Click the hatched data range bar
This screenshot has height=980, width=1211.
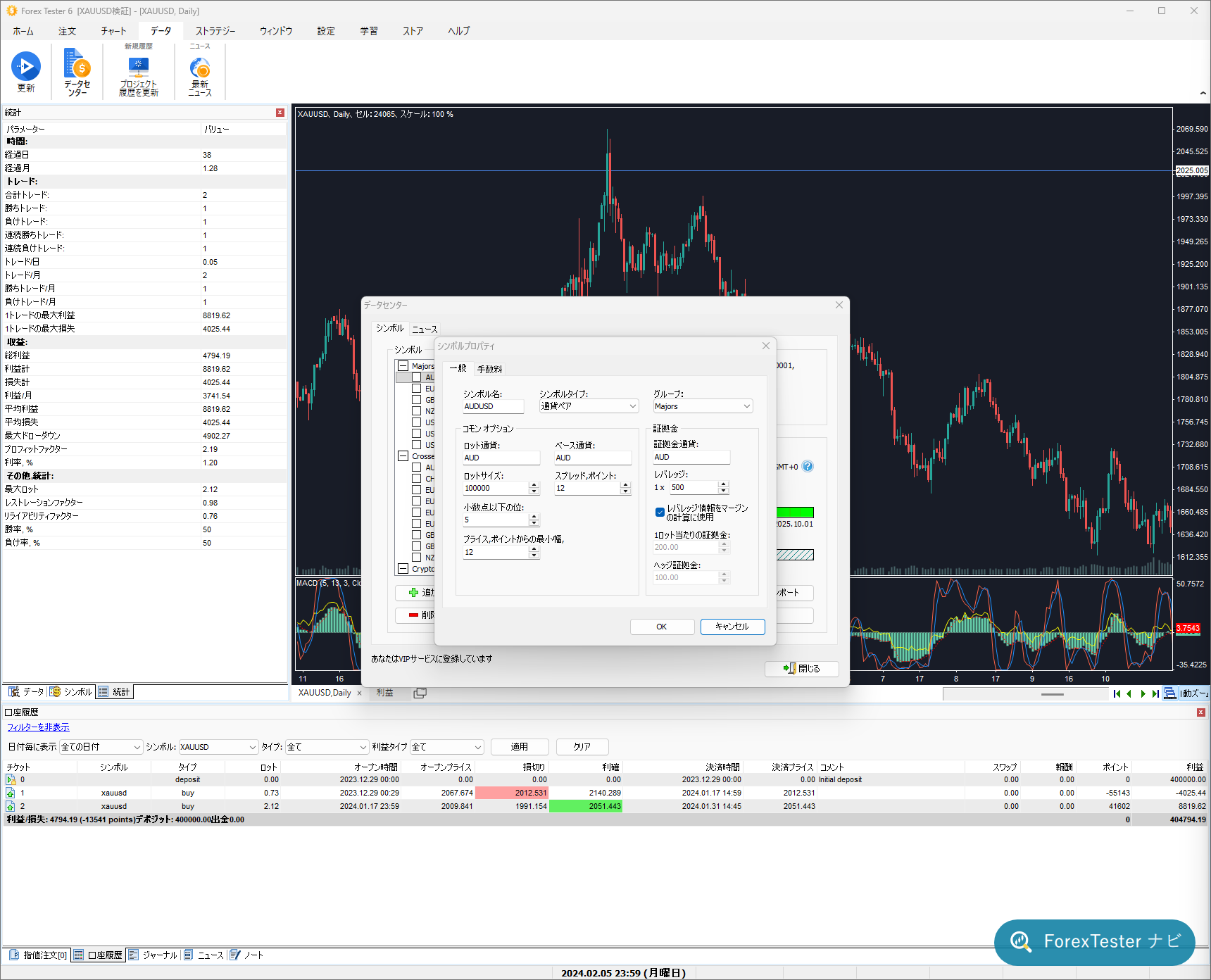[795, 555]
